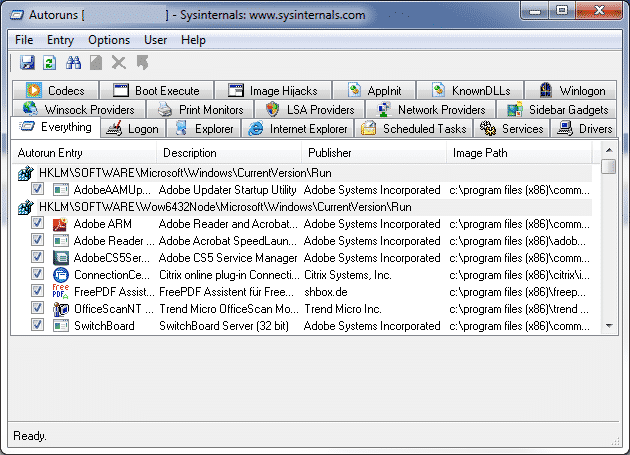Click the Delete X toolbar icon
630x455 pixels.
[x=119, y=63]
